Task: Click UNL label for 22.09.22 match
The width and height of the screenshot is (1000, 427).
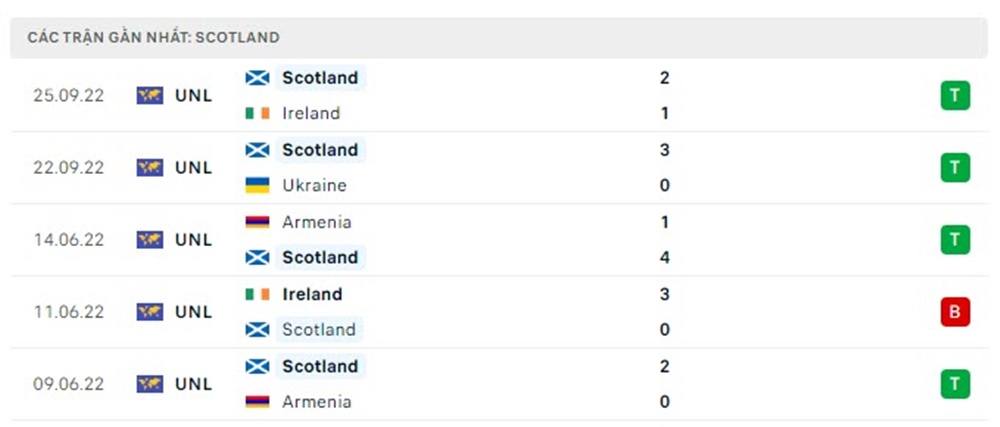Action: tap(193, 168)
